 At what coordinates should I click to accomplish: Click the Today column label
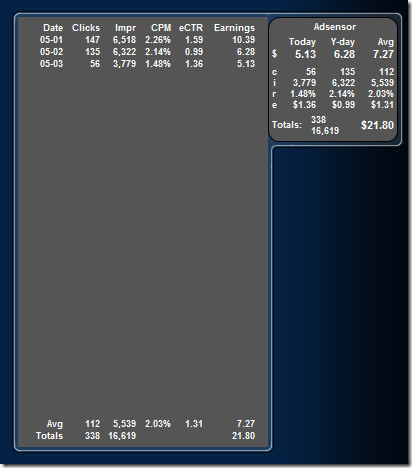tap(302, 42)
